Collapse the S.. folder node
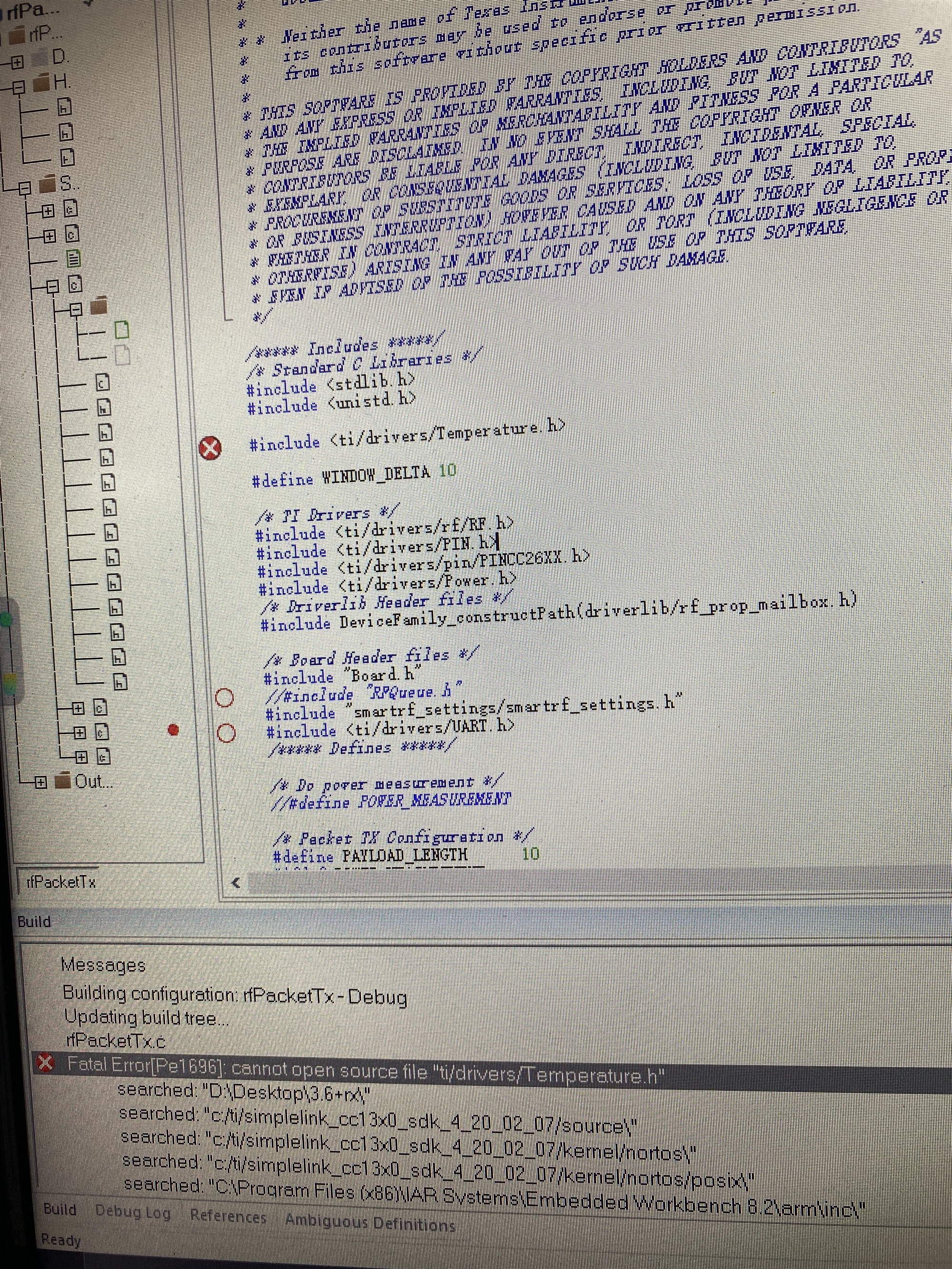952x1269 pixels. pyautogui.click(x=24, y=188)
